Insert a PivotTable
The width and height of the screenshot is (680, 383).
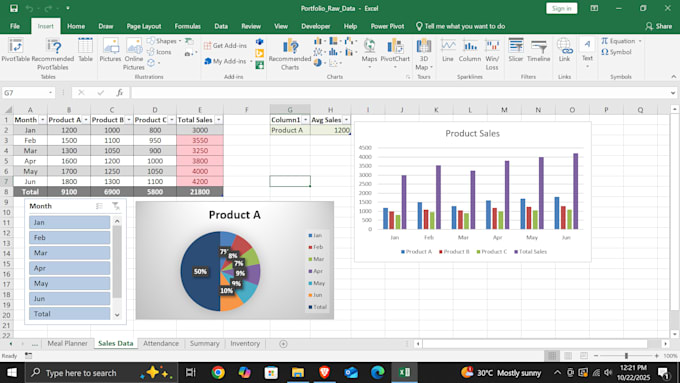16,50
